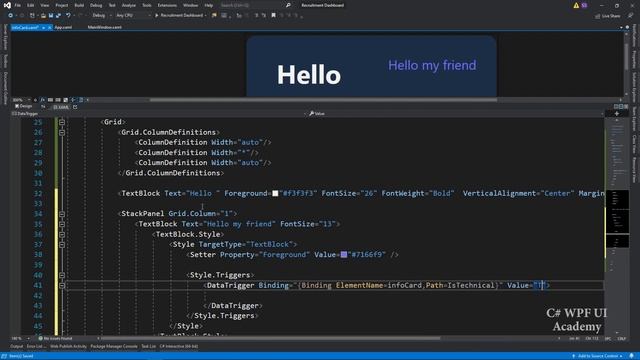Click the Save All toolbar icon
This screenshot has width=640, height=360.
point(58,16)
